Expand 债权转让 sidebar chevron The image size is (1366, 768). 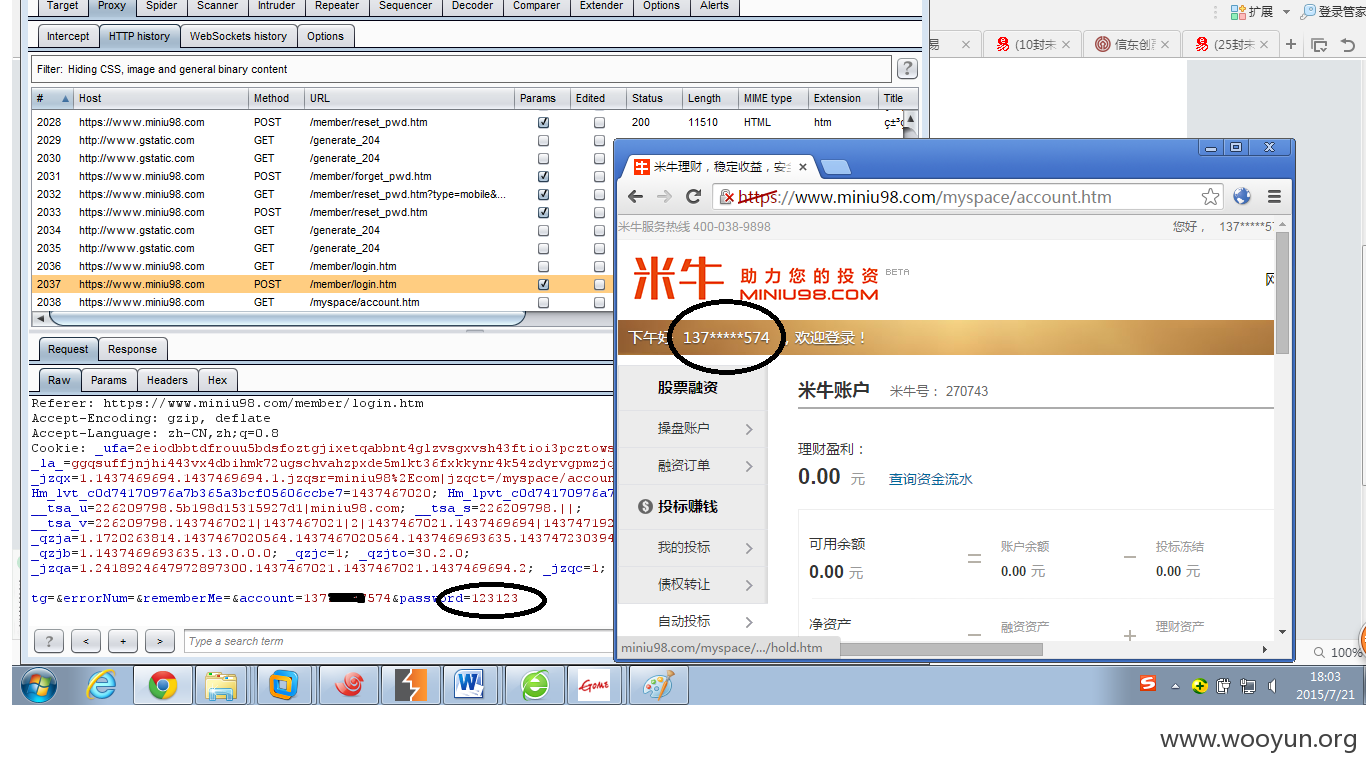(x=749, y=585)
